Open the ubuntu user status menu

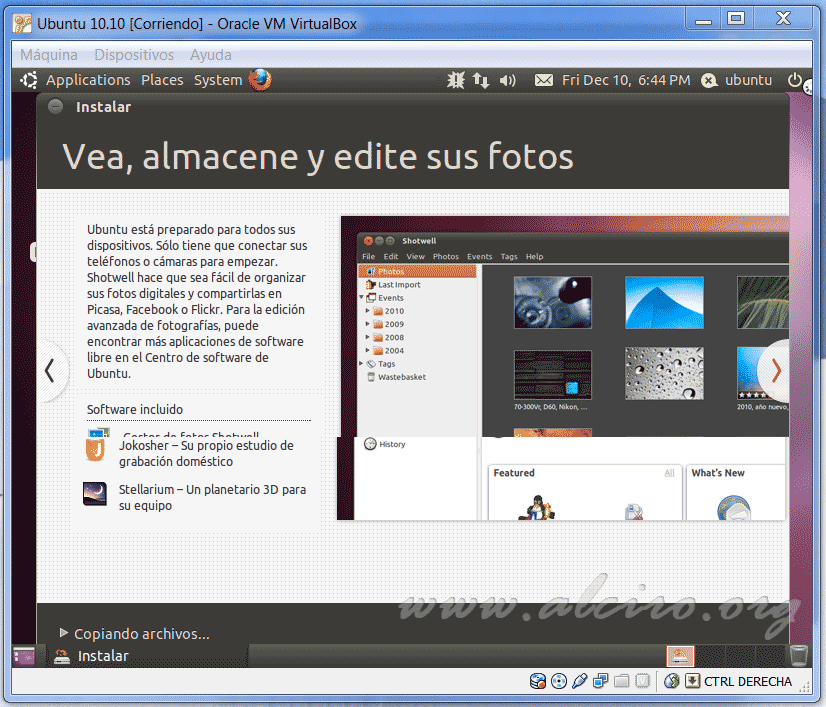[738, 80]
